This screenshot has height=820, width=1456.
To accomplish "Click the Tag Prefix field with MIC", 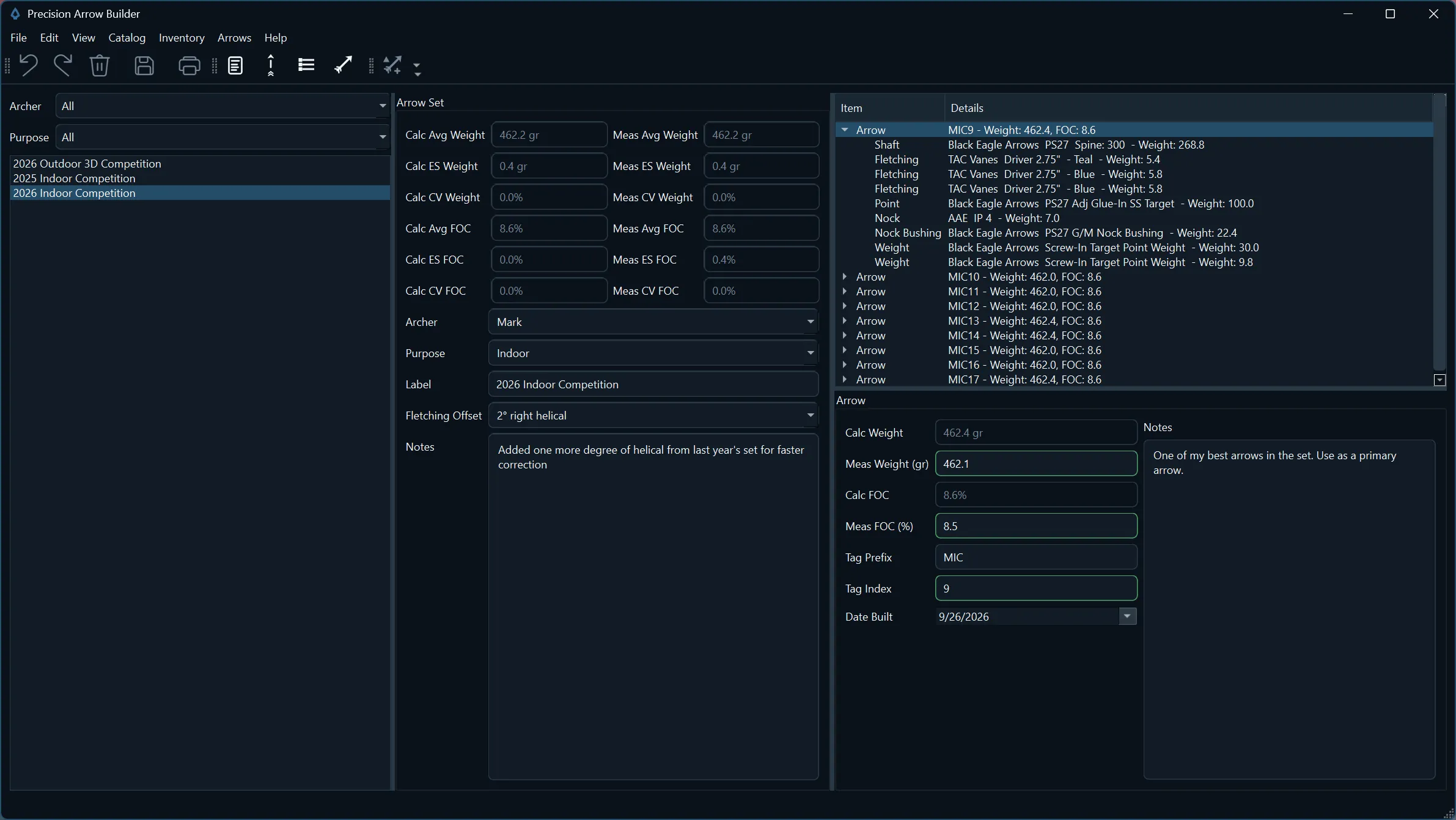I will pos(1036,557).
